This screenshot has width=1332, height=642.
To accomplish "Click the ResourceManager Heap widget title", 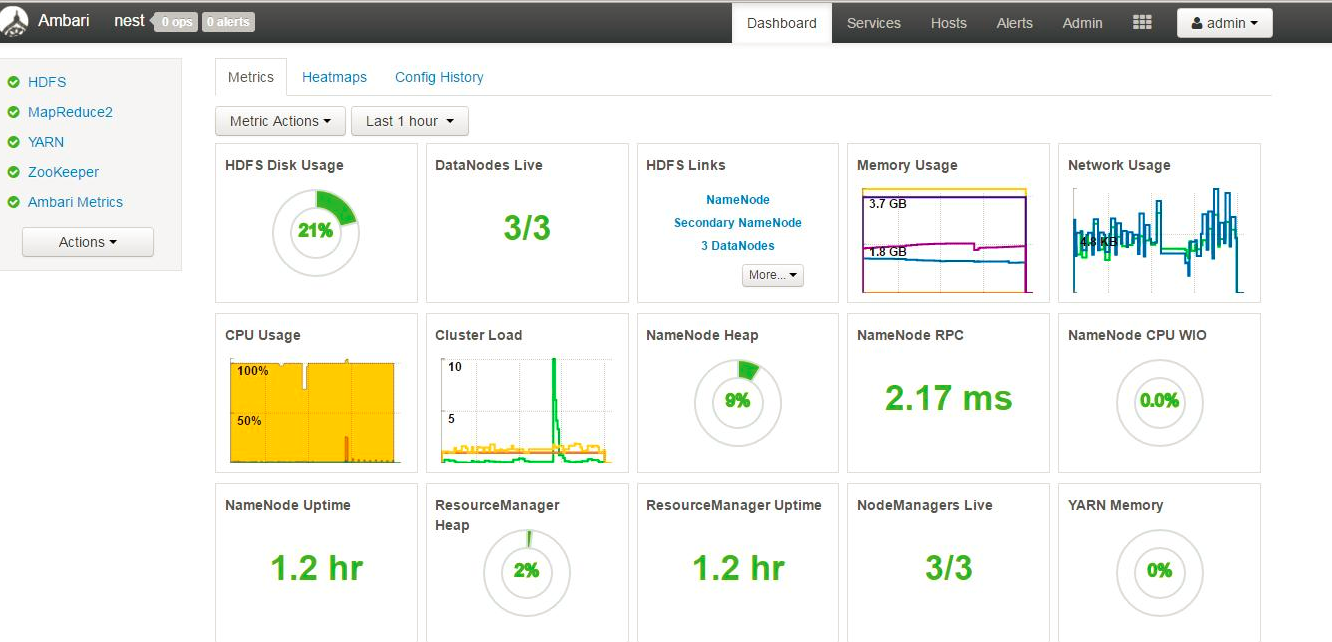I will click(x=497, y=515).
